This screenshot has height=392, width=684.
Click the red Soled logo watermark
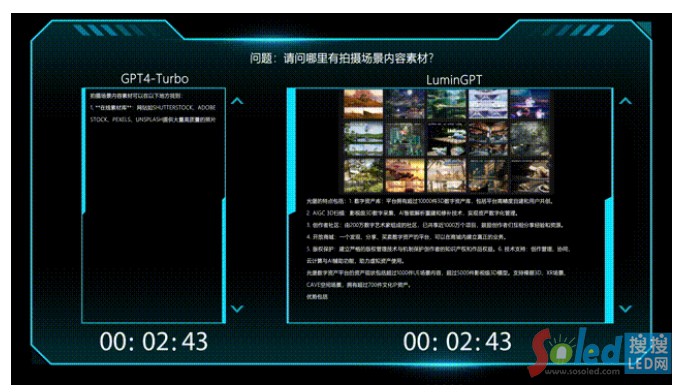tap(576, 351)
